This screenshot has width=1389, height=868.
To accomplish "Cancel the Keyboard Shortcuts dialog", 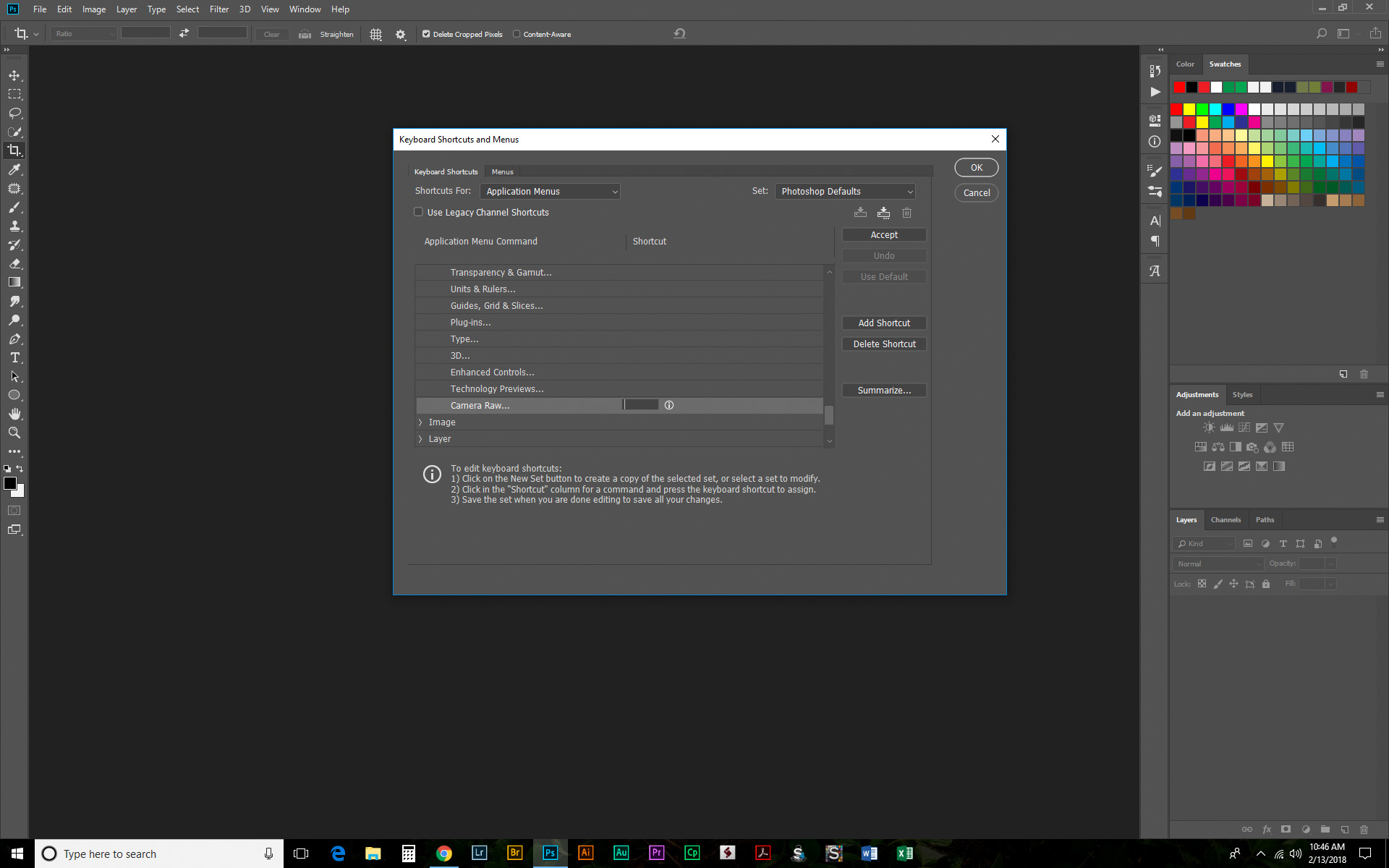I will click(x=977, y=193).
